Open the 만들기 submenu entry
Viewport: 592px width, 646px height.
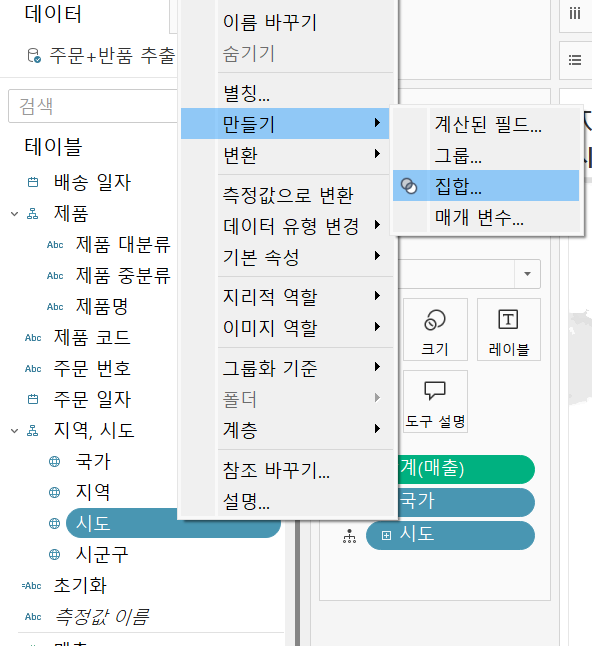point(285,124)
